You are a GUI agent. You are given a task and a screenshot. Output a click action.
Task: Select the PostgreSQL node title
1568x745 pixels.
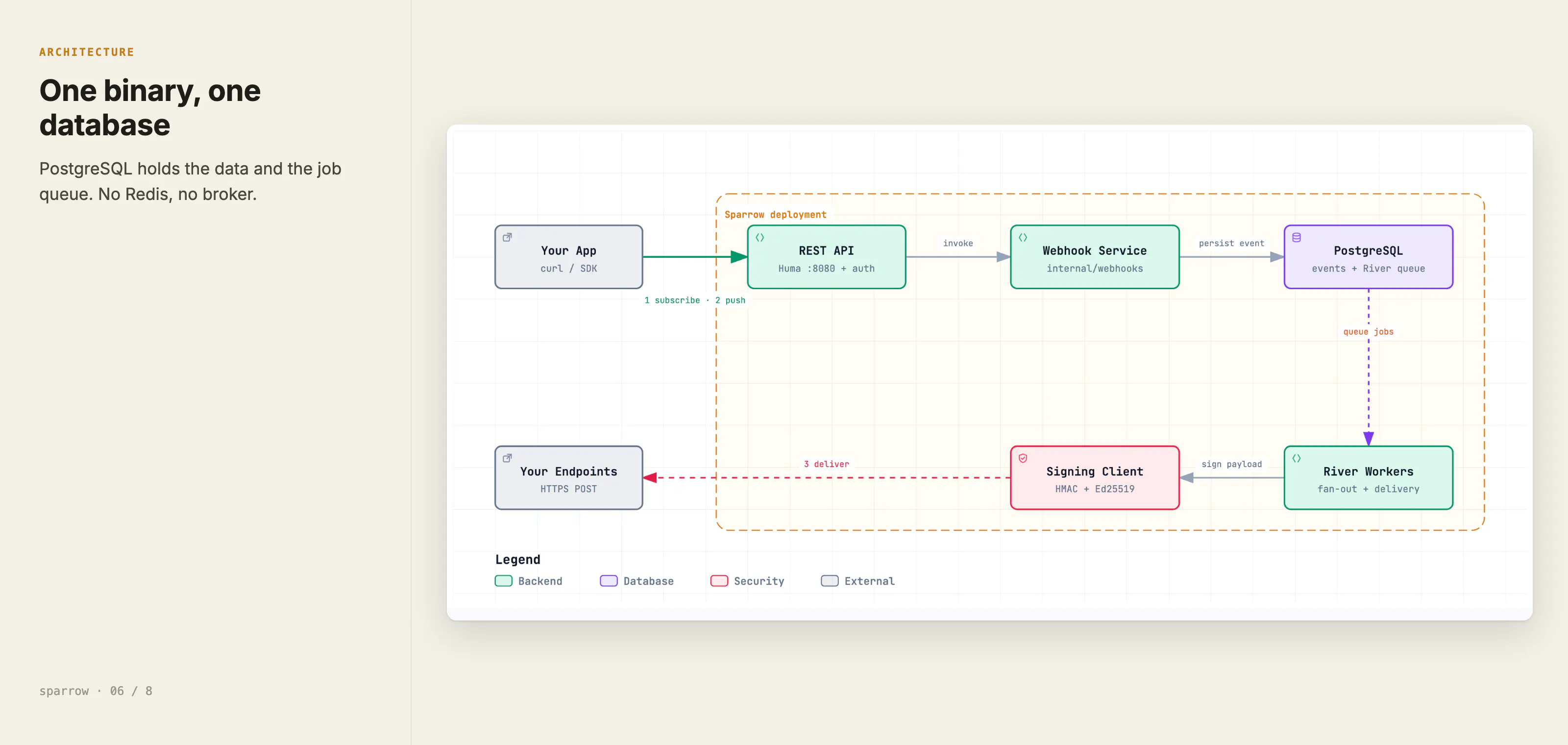point(1369,251)
